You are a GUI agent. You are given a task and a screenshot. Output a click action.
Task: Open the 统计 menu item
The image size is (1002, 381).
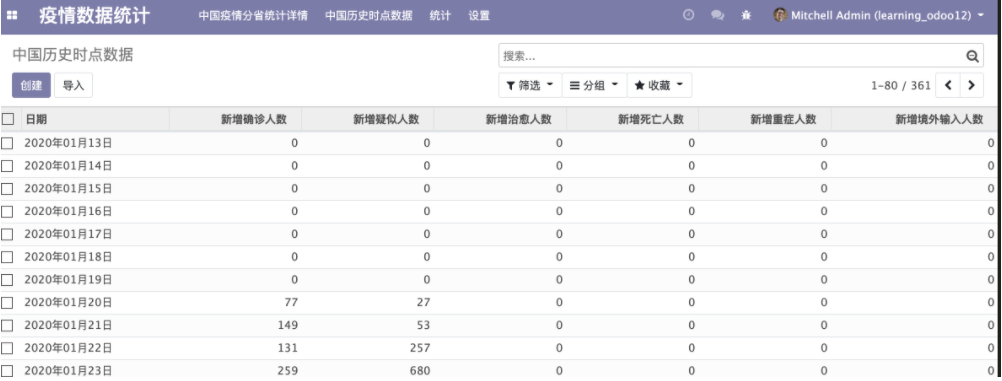[440, 15]
